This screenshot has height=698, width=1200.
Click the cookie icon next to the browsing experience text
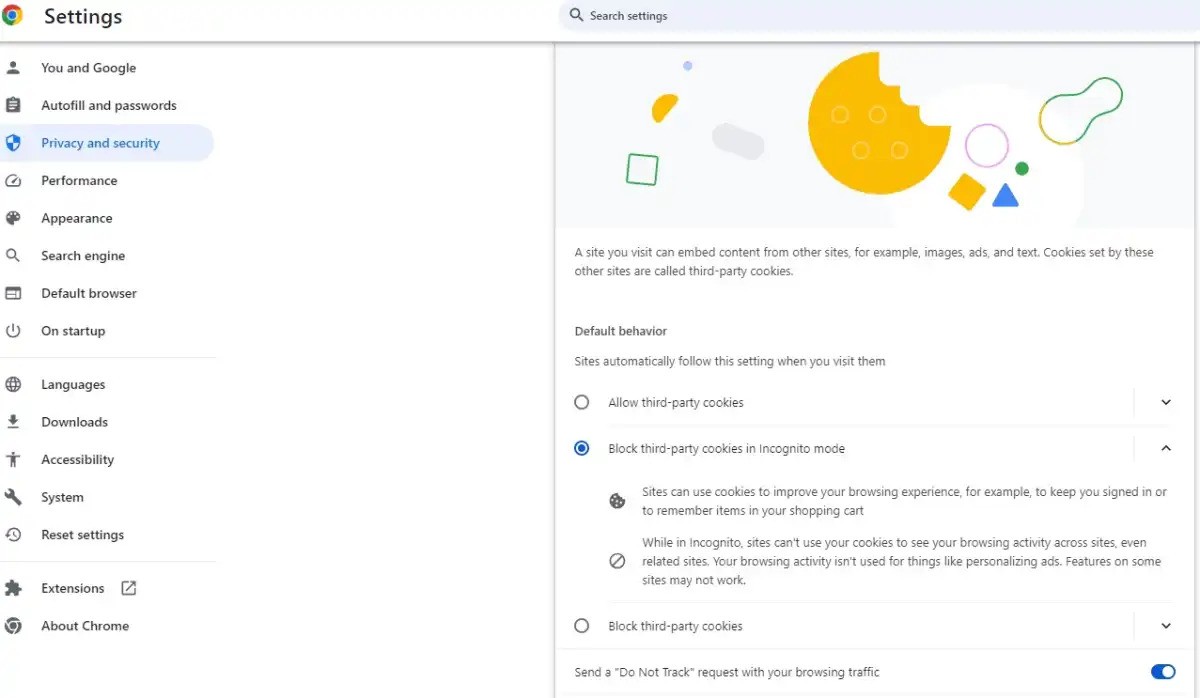pos(617,501)
